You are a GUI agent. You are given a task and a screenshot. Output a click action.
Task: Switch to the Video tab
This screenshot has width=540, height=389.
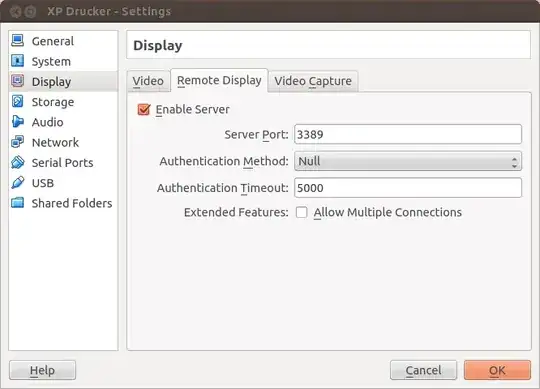148,81
